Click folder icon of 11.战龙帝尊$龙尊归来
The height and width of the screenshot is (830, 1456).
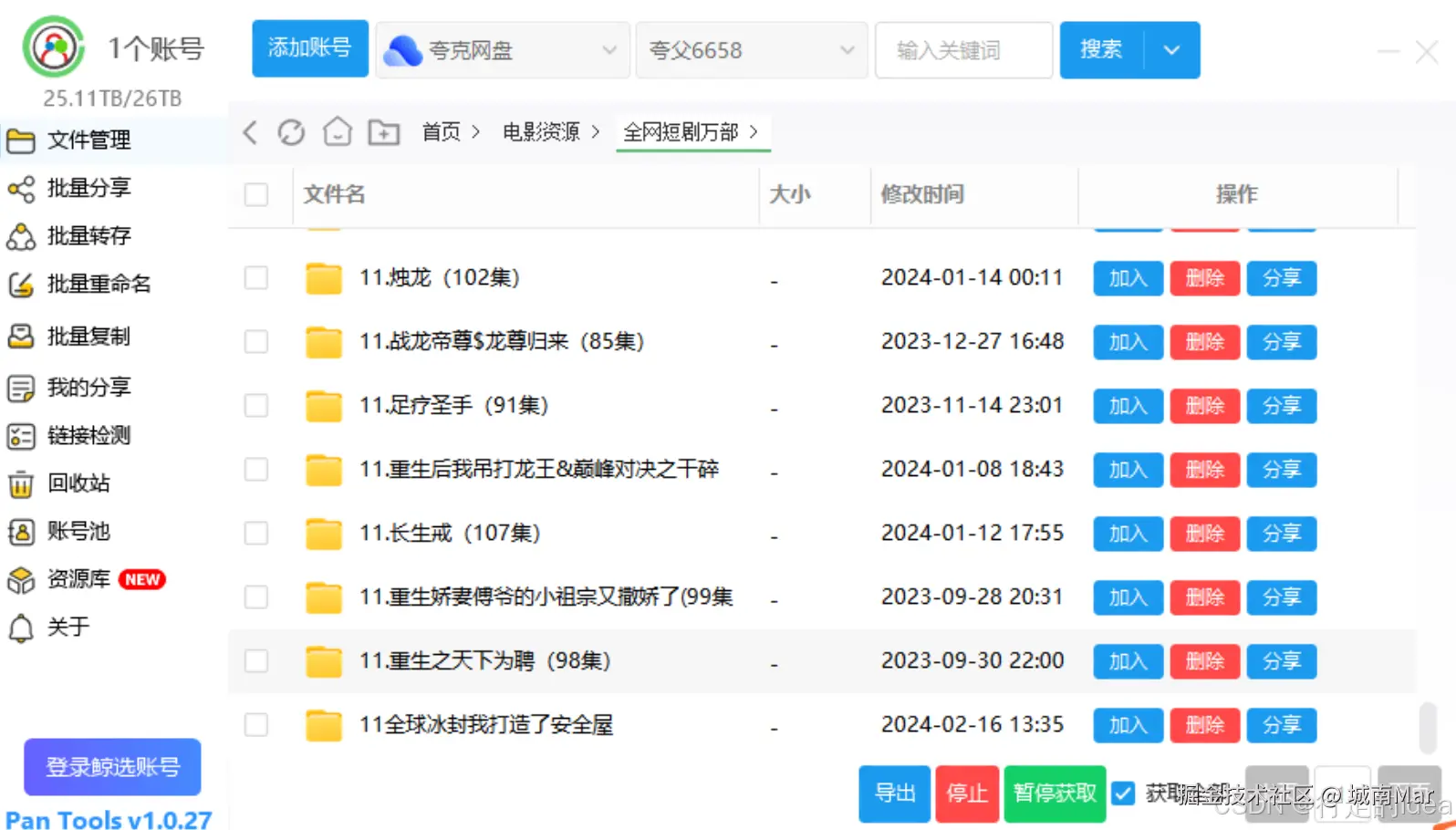pos(324,342)
